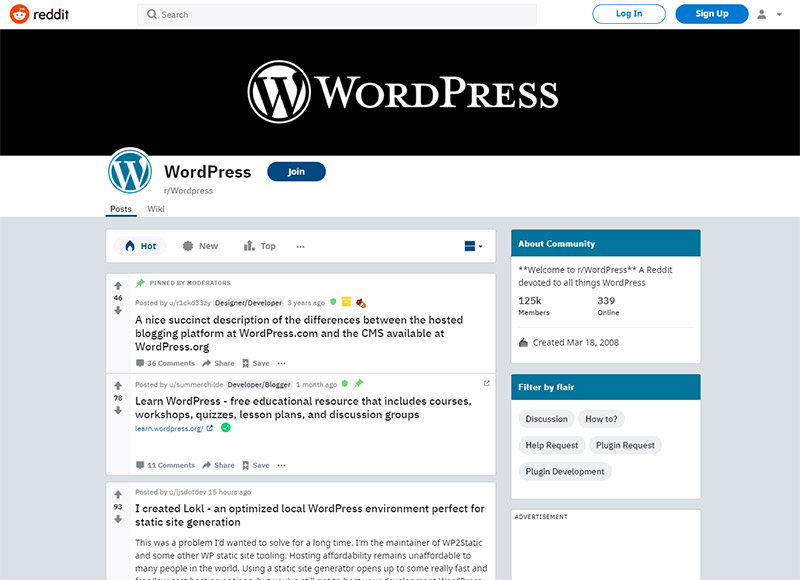
Task: Click the green shield on the Learn WordPress post
Action: point(345,384)
